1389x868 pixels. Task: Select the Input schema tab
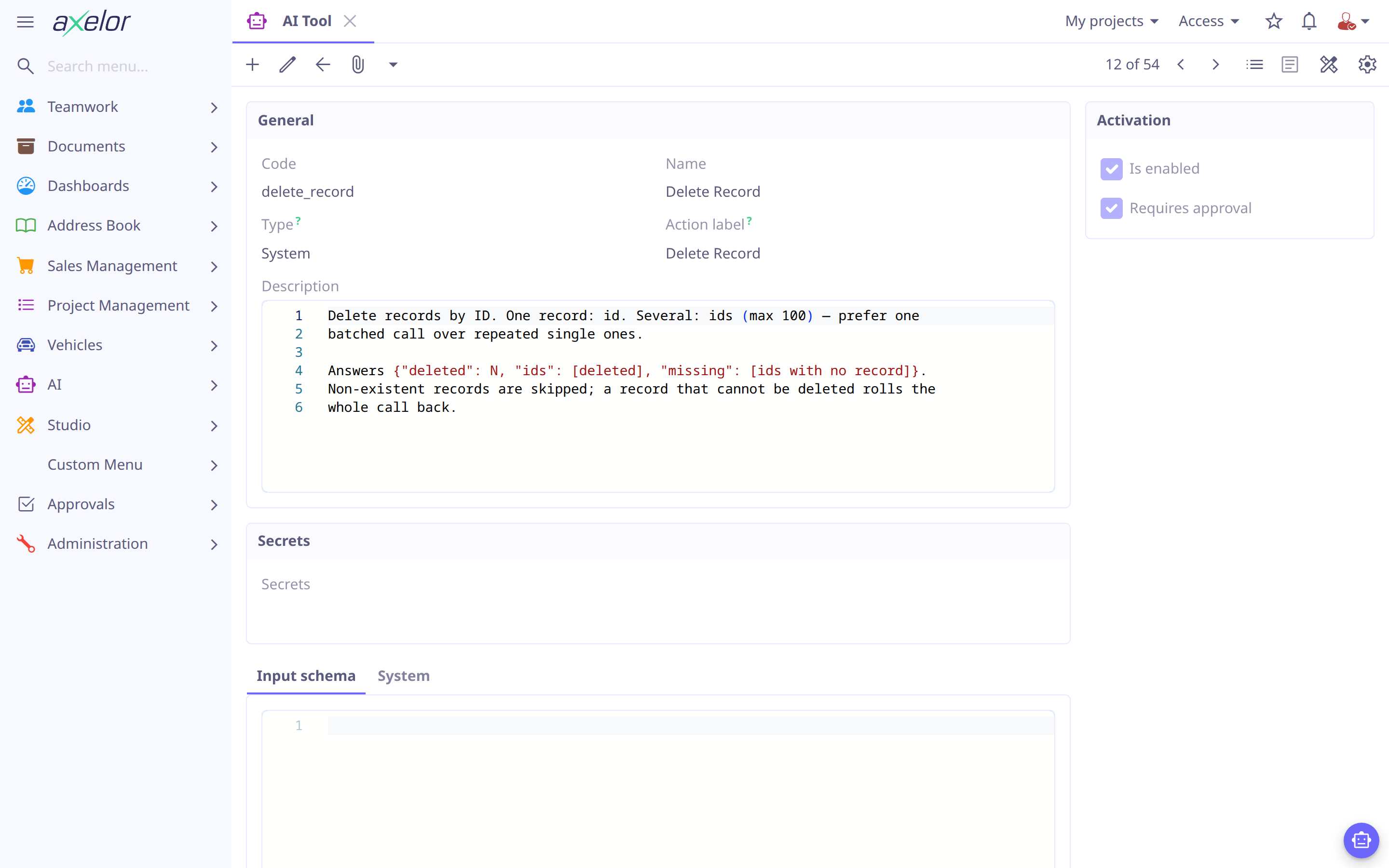[306, 676]
